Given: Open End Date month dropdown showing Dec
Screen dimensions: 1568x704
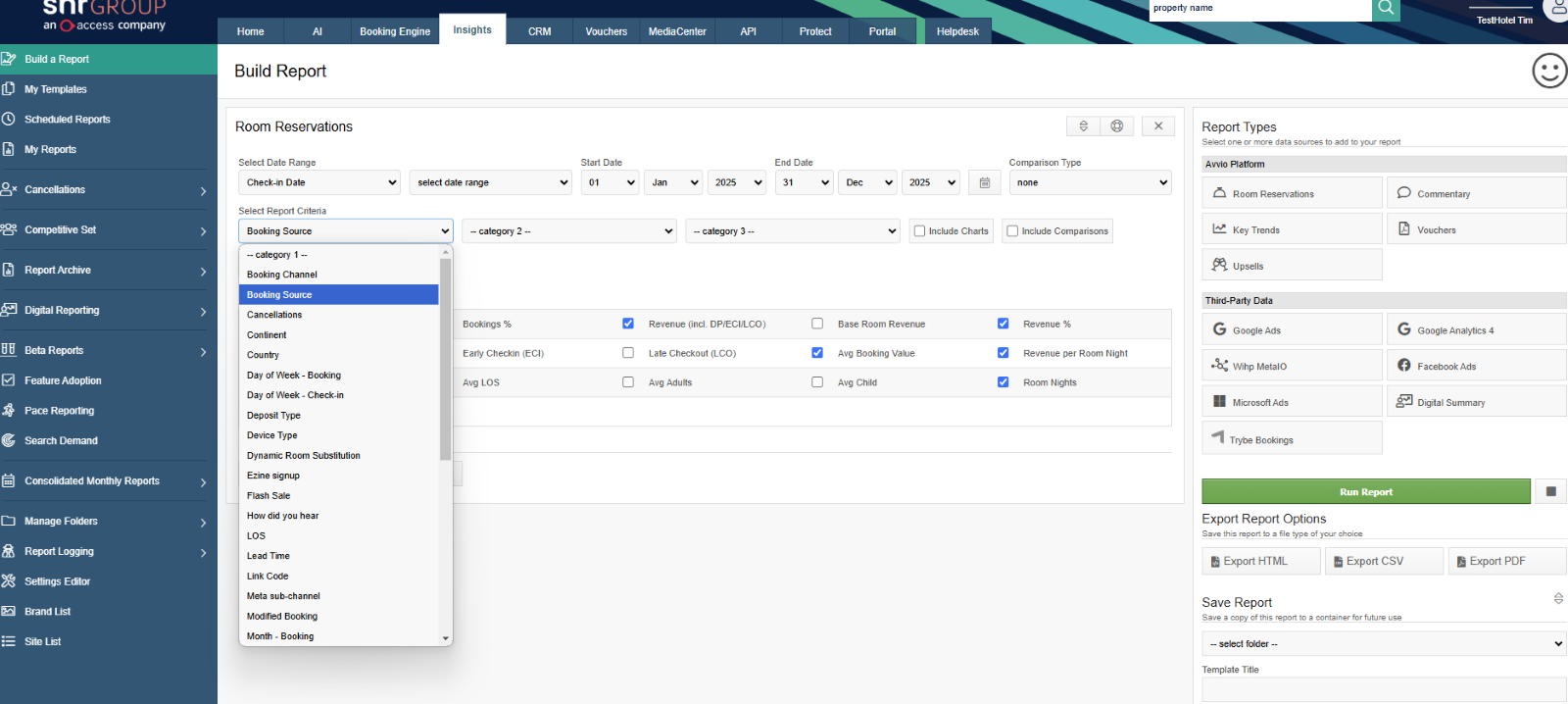Looking at the screenshot, I should (867, 182).
